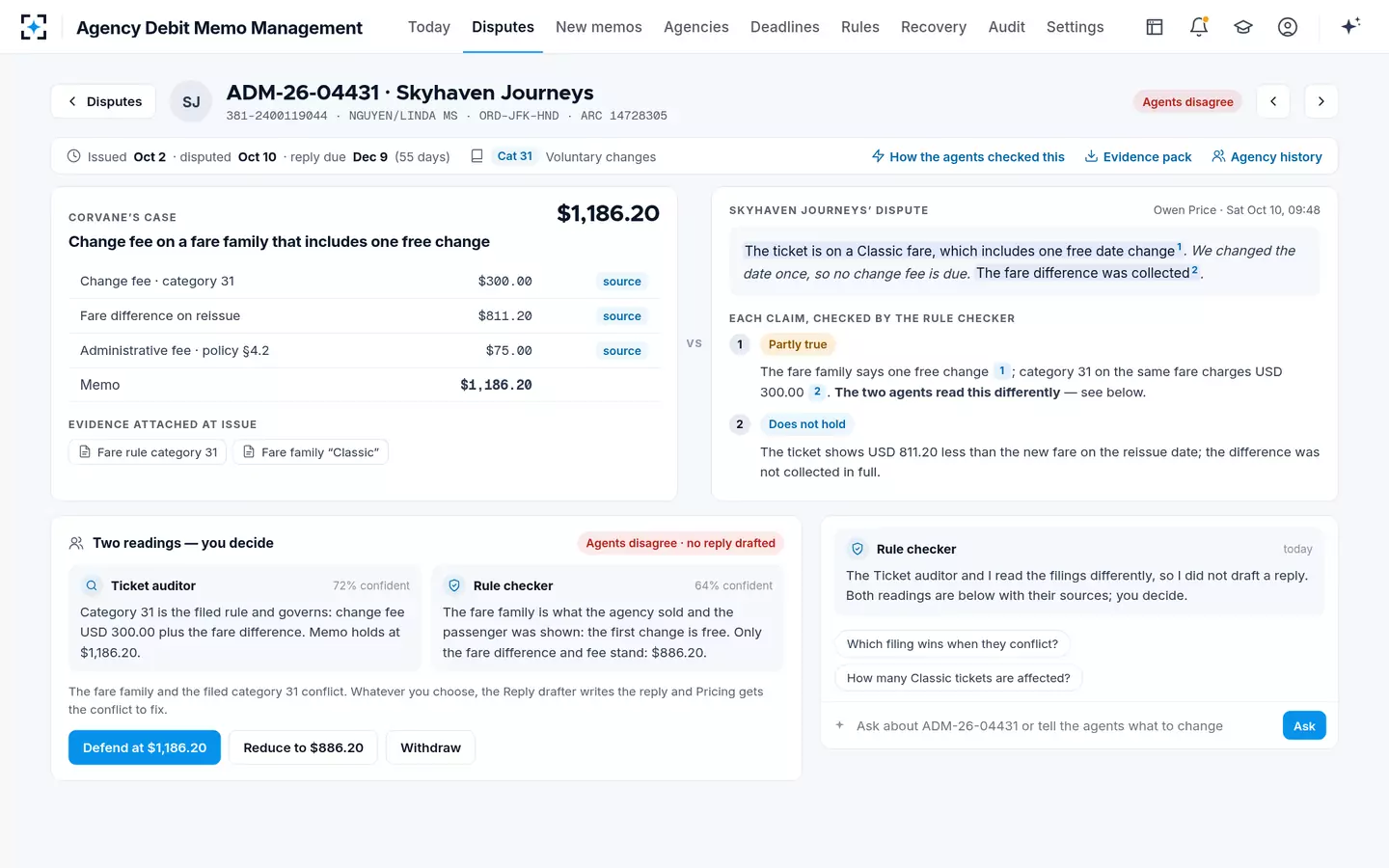The width and height of the screenshot is (1389, 868).
Task: Click the book icon beside Cat 31
Action: 477,156
